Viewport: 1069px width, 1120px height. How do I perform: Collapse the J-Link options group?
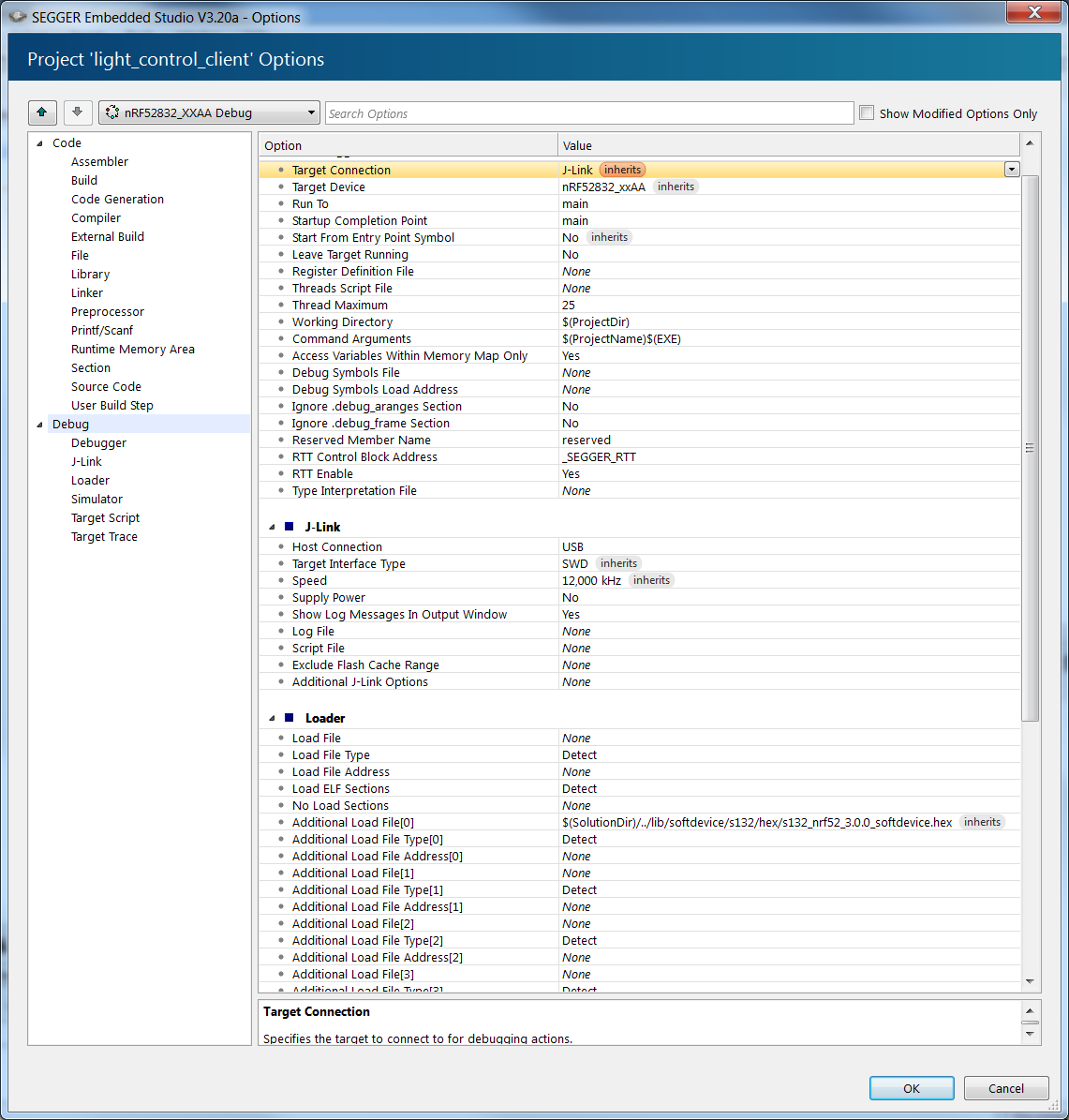272,527
